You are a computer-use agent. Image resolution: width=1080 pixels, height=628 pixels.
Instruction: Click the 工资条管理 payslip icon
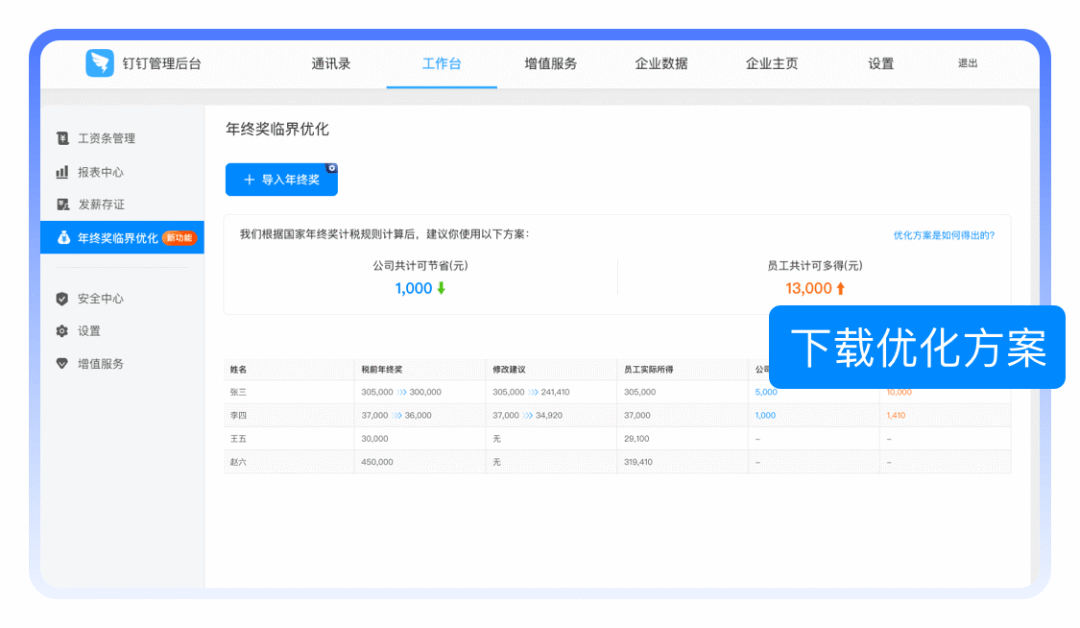(63, 139)
